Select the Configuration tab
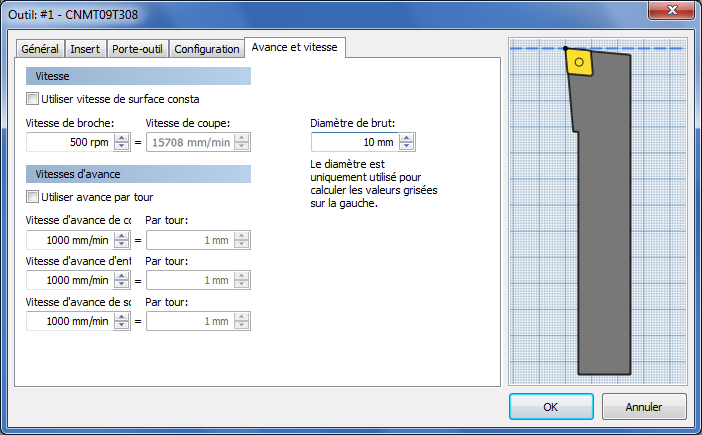702x435 pixels. (x=206, y=49)
